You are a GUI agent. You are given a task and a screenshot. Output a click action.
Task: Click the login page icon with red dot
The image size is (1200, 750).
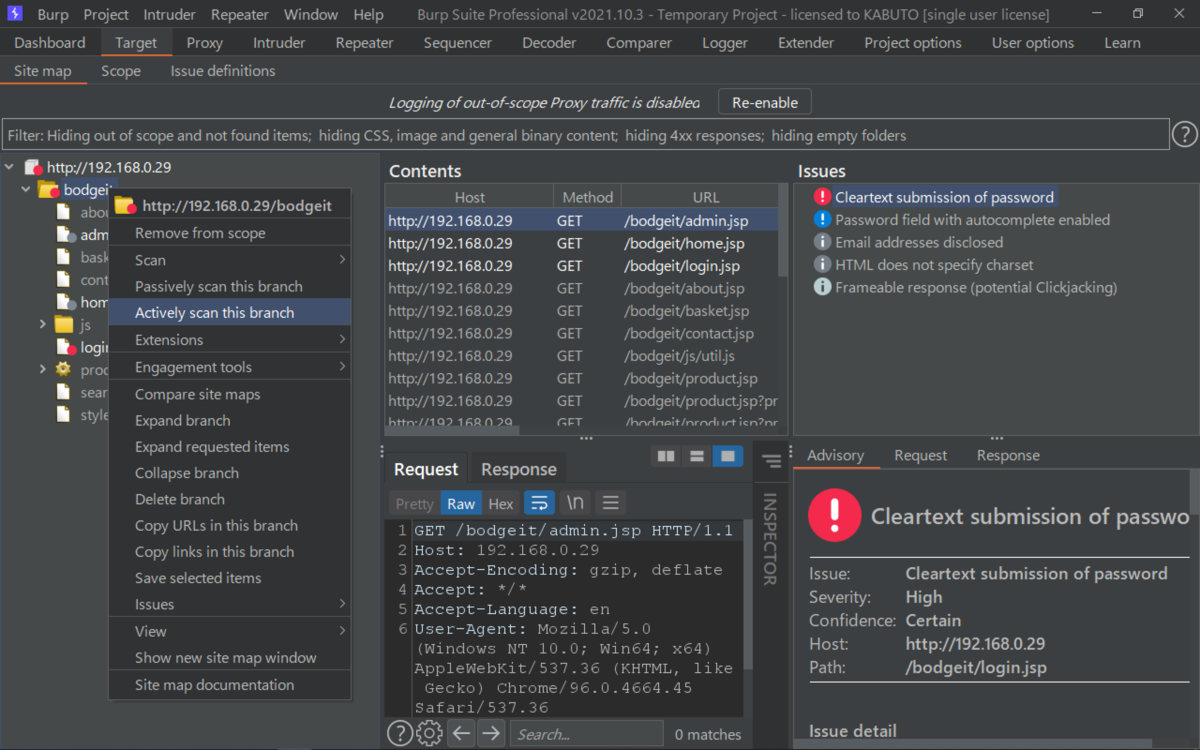(66, 347)
